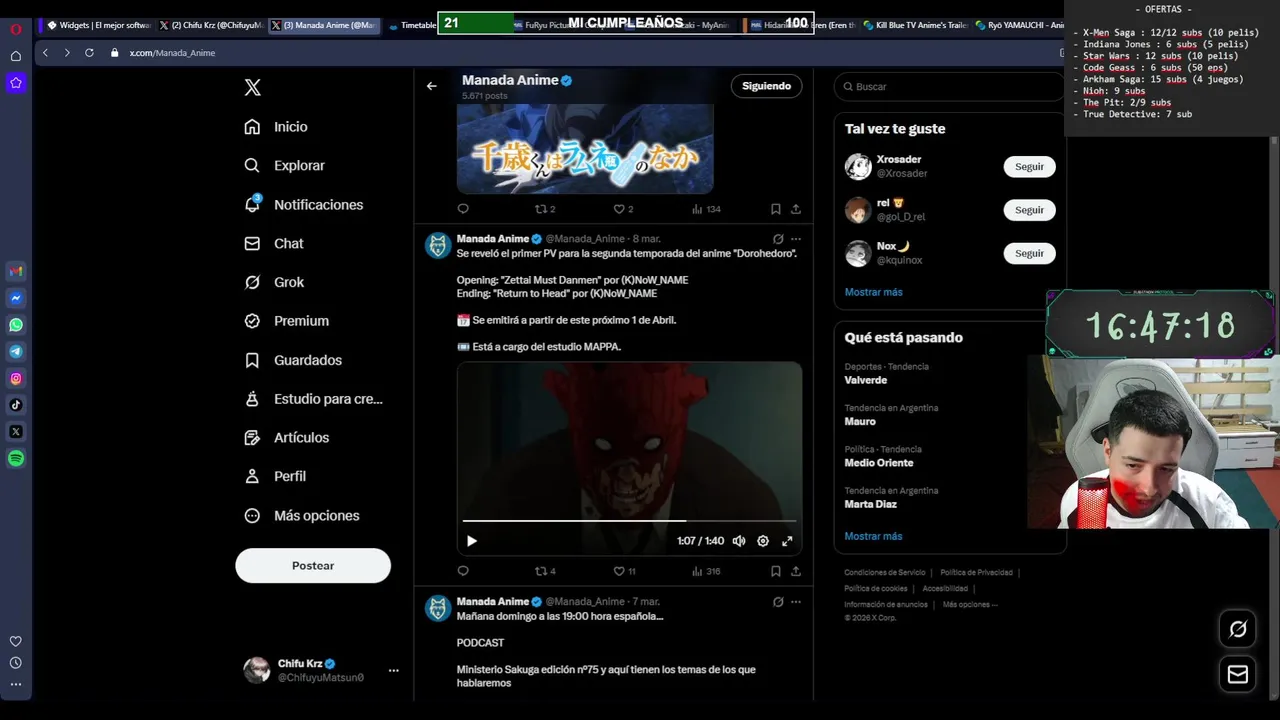Open Messenger from the Opera sidebar
Viewport: 1280px width, 720px height.
click(16, 298)
